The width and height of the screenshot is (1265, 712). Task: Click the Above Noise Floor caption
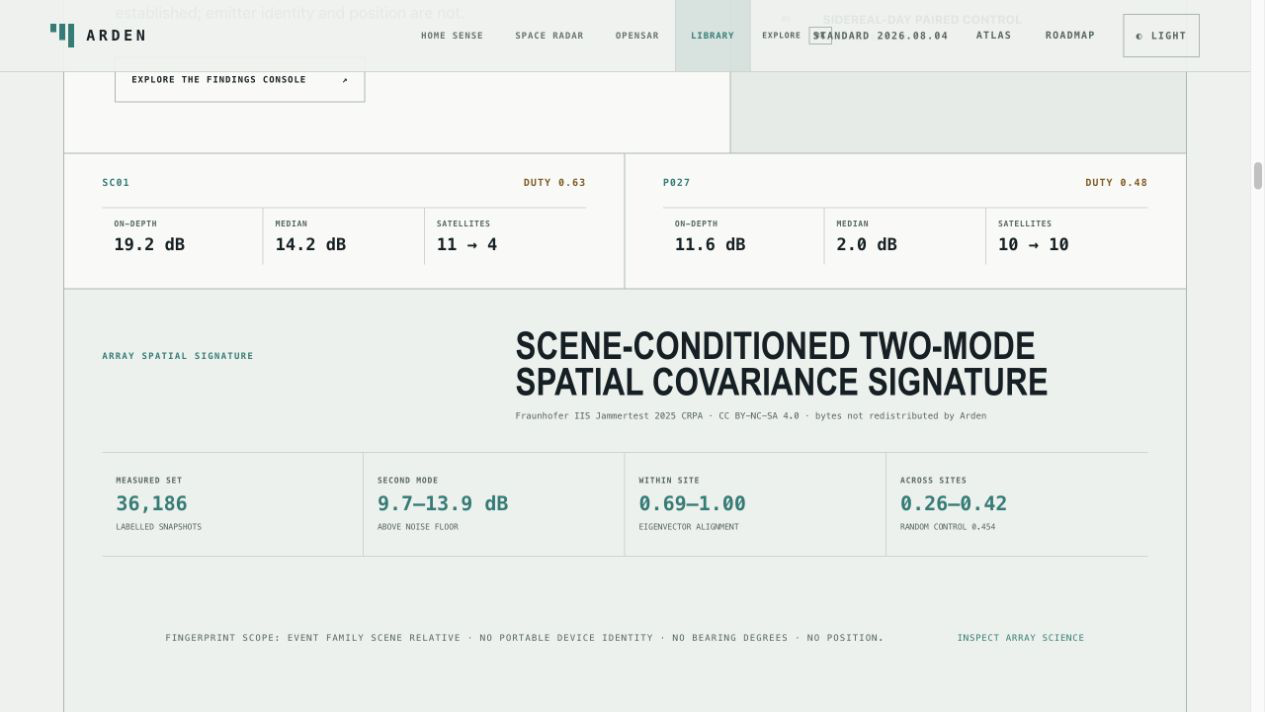[x=418, y=527]
